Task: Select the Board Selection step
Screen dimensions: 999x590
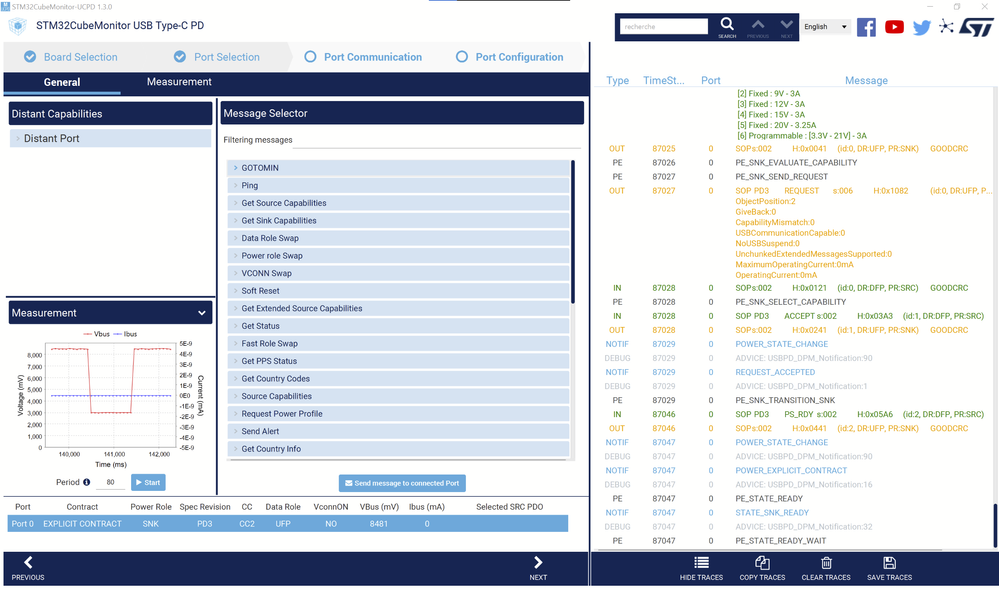Action: (71, 57)
